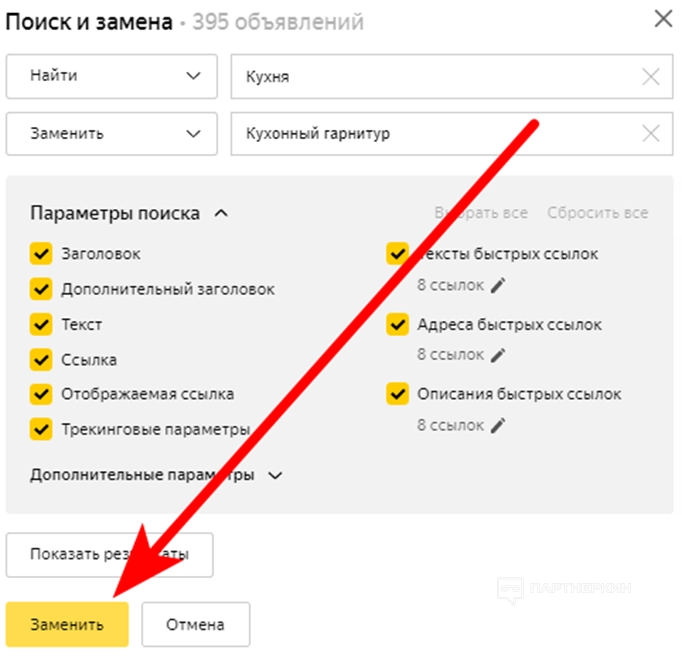Viewport: 682px width, 657px height.
Task: Click the yellow Заменить button
Action: (x=67, y=625)
